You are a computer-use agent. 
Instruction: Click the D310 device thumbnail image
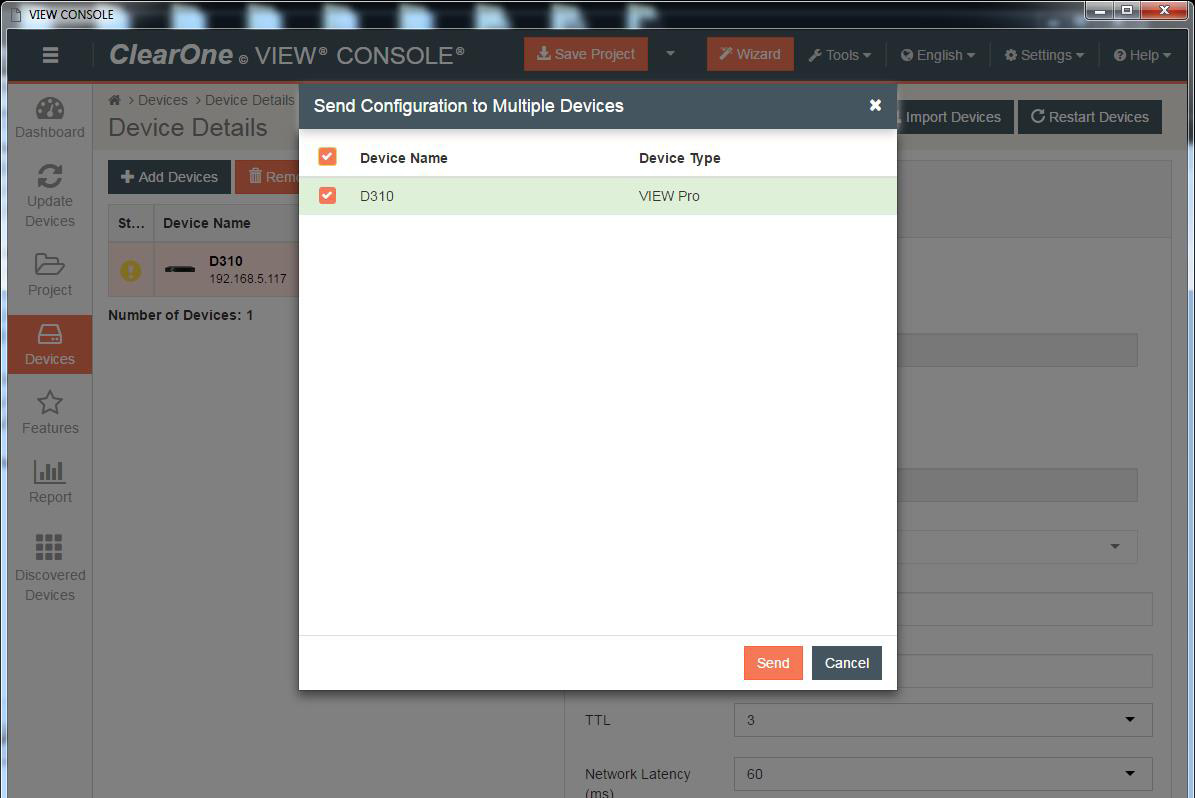point(180,269)
